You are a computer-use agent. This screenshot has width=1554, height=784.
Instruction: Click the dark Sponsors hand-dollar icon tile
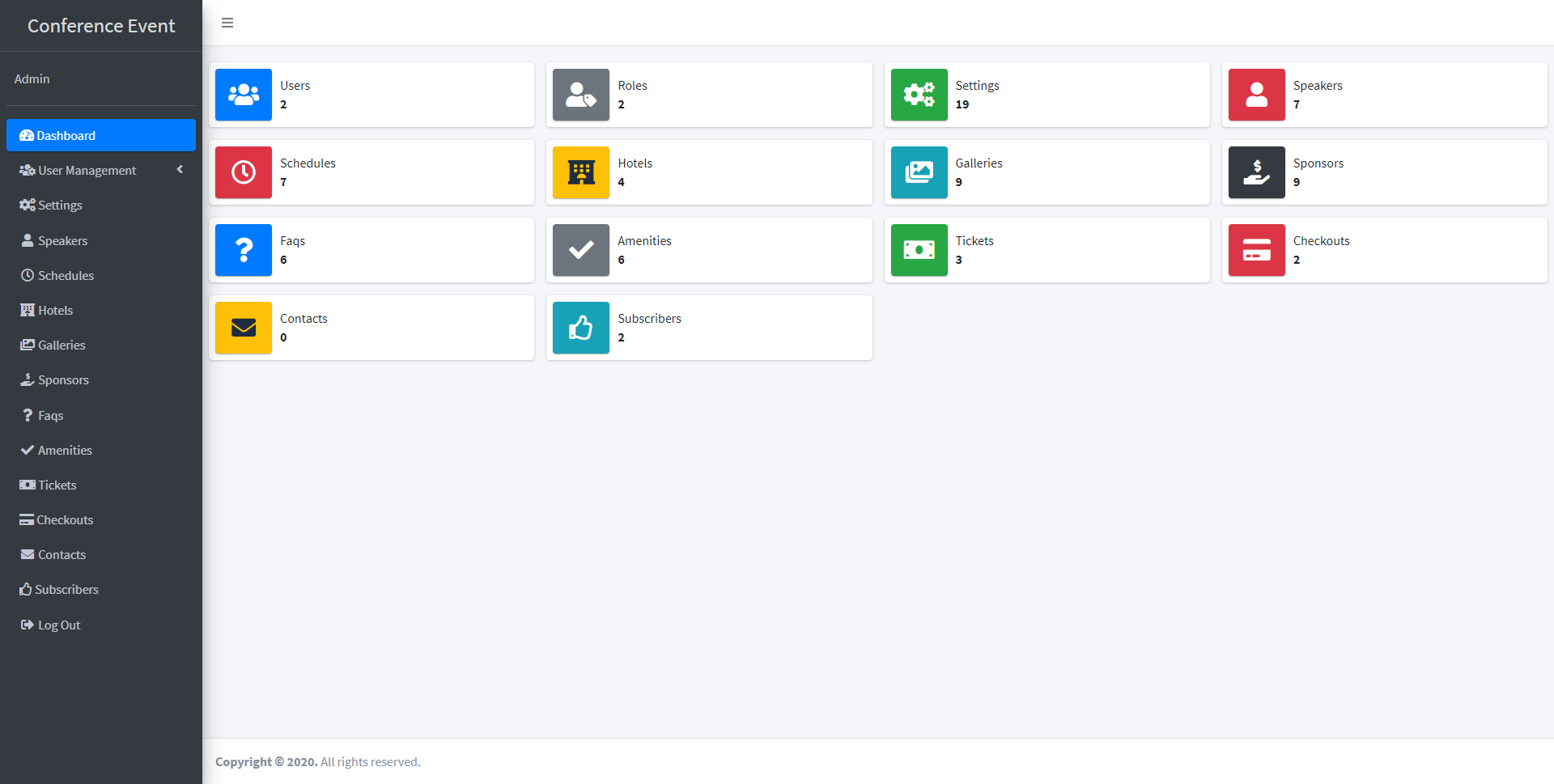tap(1257, 172)
